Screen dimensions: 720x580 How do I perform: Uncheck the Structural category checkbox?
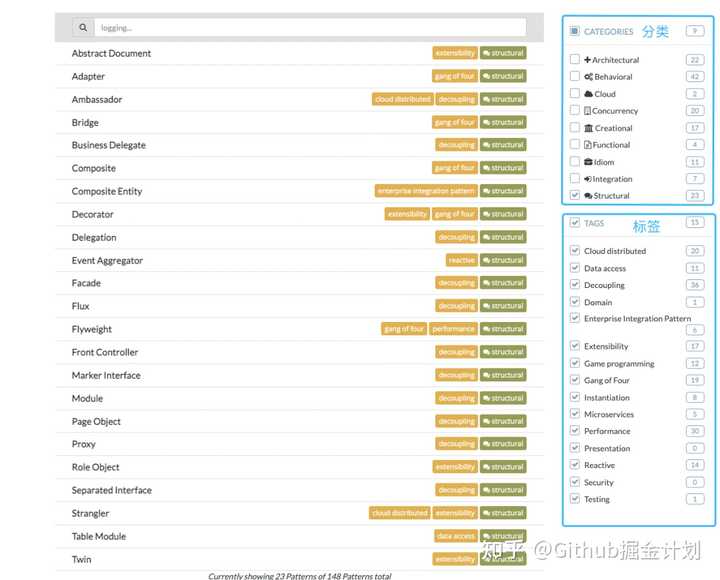pos(574,195)
